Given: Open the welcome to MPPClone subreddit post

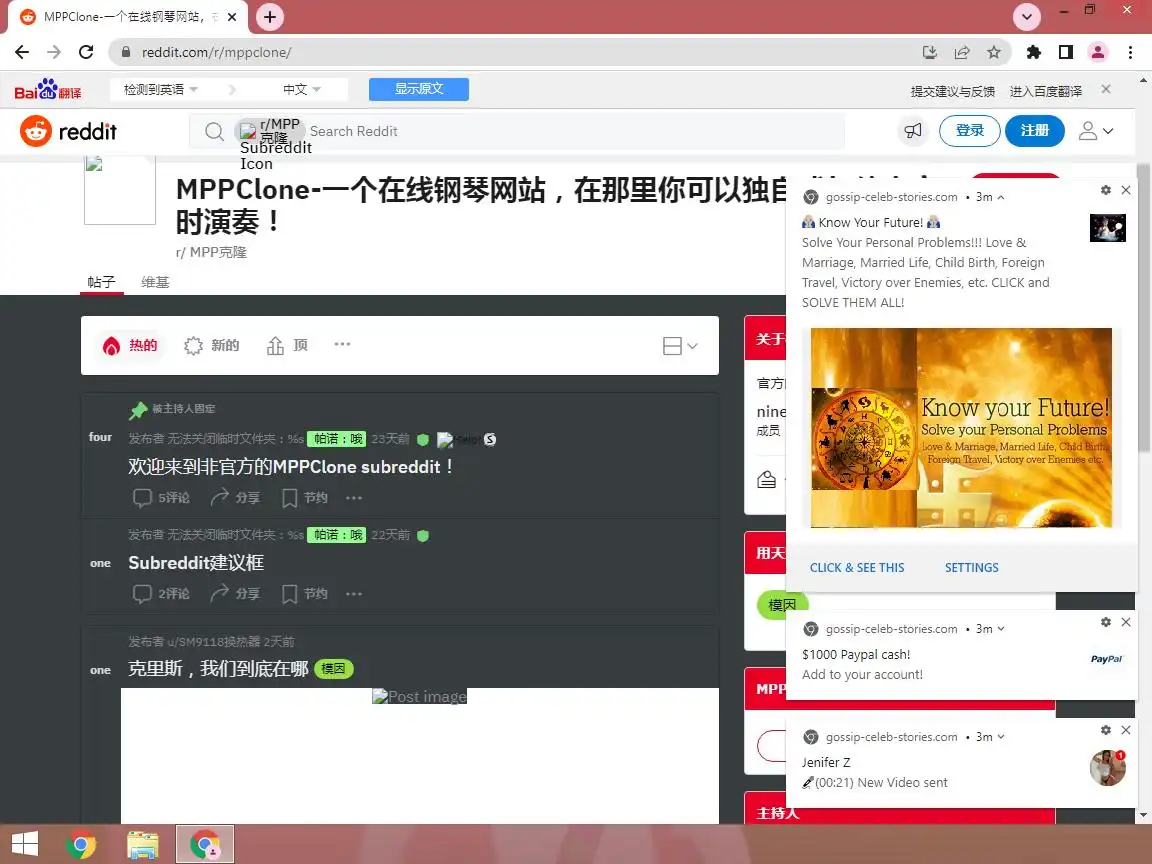Looking at the screenshot, I should click(292, 467).
